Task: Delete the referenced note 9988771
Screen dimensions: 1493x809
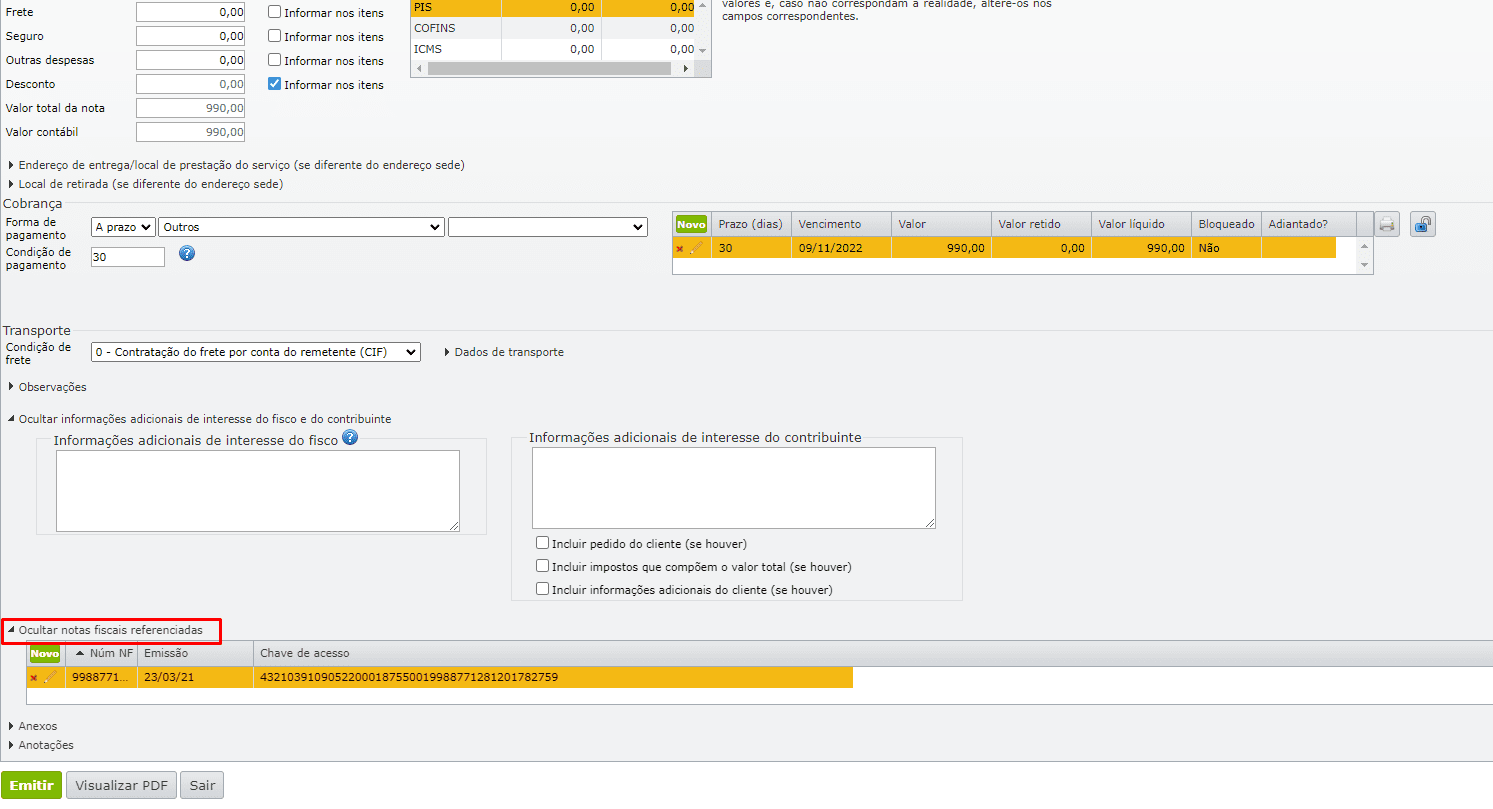Action: [x=34, y=678]
